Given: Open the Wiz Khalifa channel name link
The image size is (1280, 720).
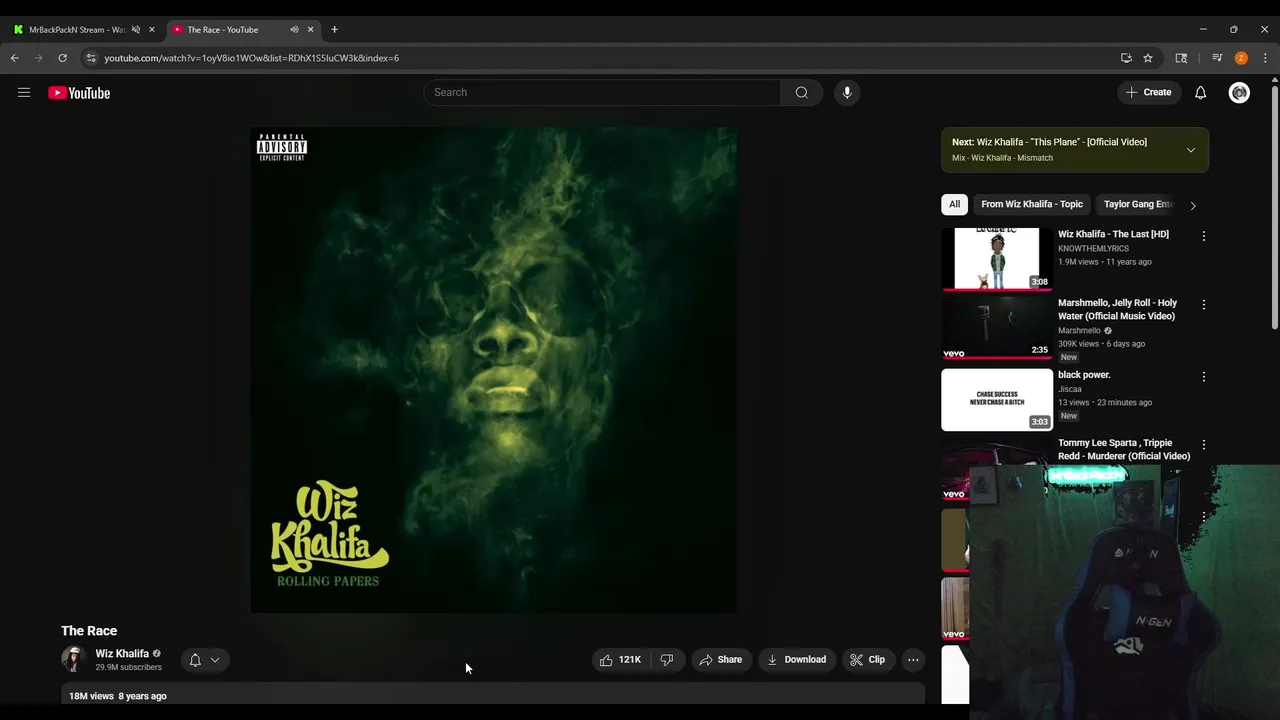Looking at the screenshot, I should tap(122, 653).
